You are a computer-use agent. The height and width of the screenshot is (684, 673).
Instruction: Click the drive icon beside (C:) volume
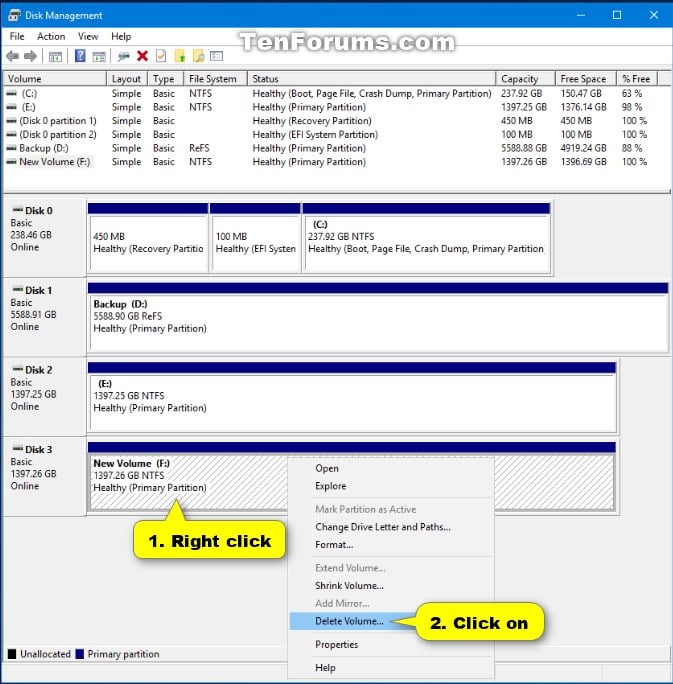[x=12, y=93]
